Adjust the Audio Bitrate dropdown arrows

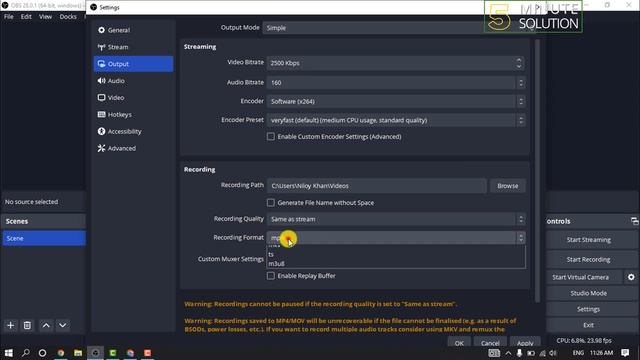(521, 83)
